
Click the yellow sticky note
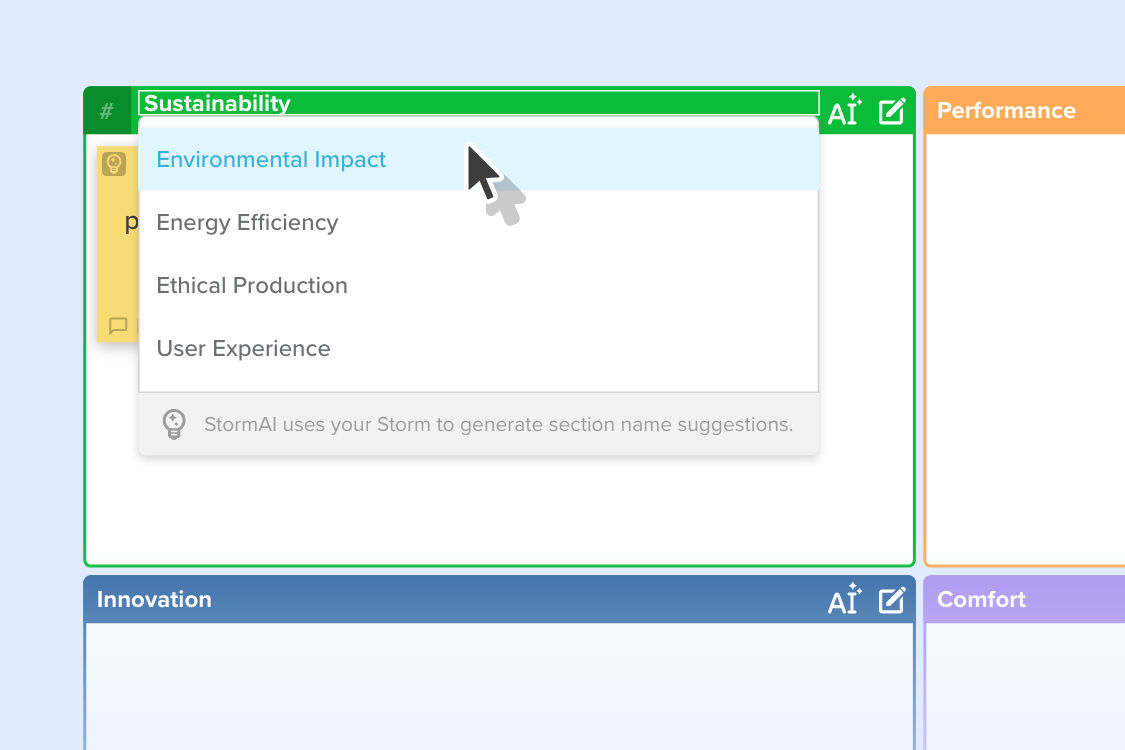[118, 244]
